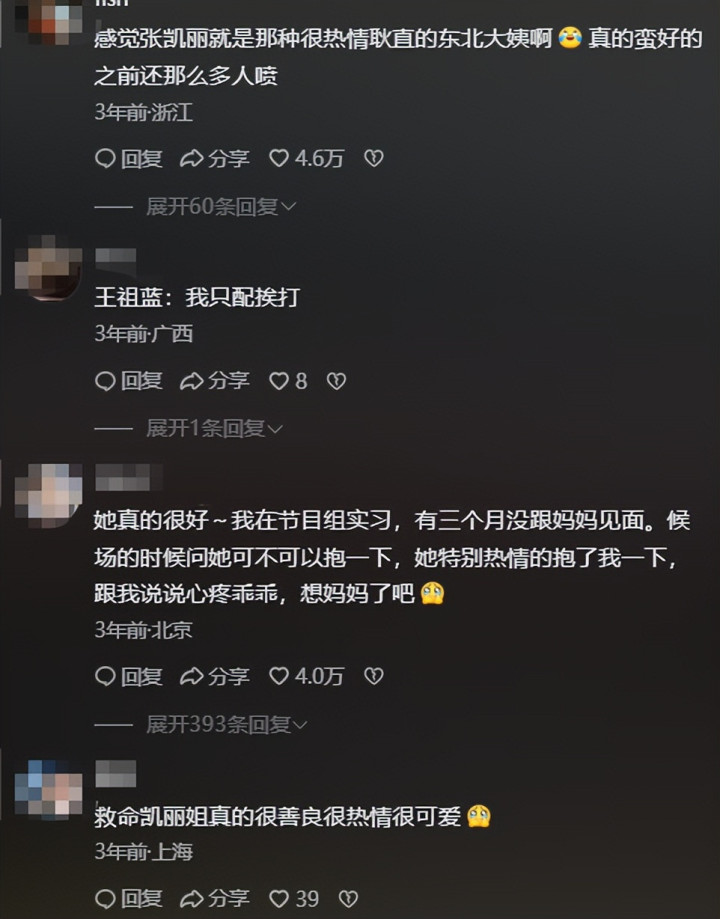The image size is (720, 919).
Task: Share the Guangxi comment
Action: click(215, 381)
